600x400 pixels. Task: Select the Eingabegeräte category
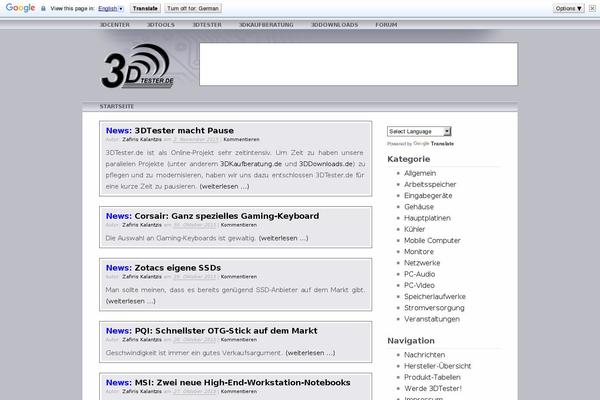[428, 196]
